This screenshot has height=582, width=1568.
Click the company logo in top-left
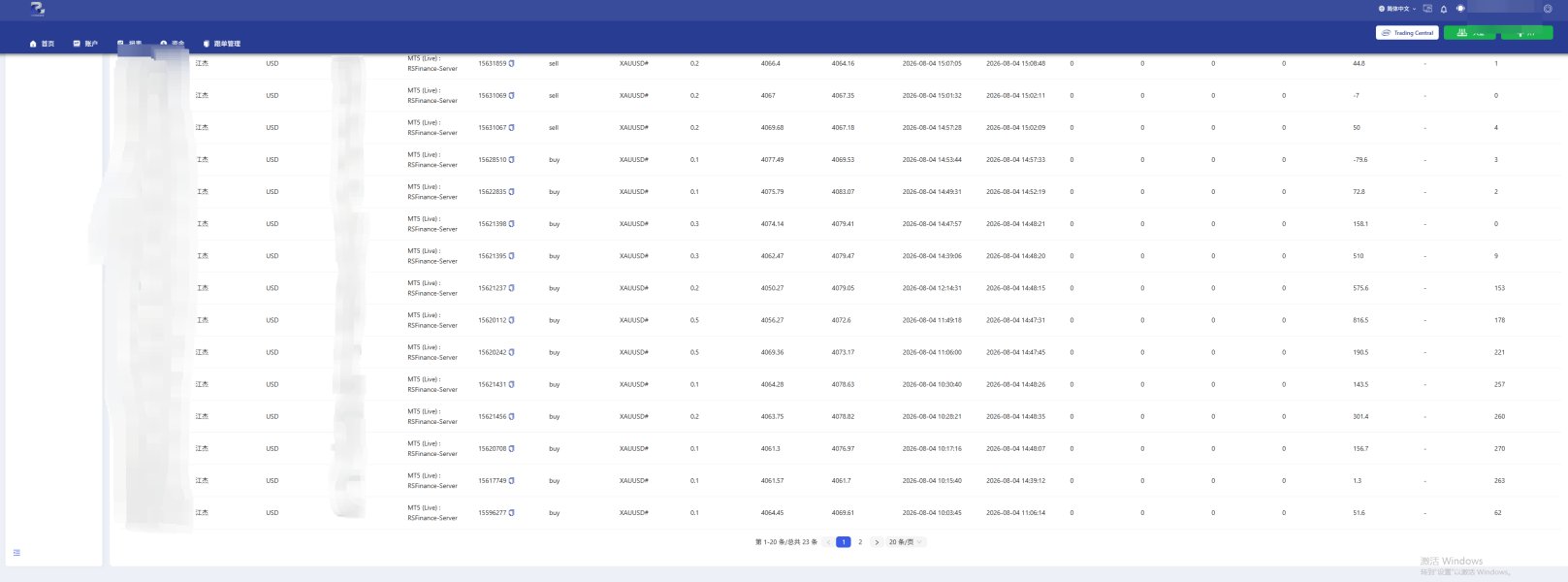(x=37, y=9)
